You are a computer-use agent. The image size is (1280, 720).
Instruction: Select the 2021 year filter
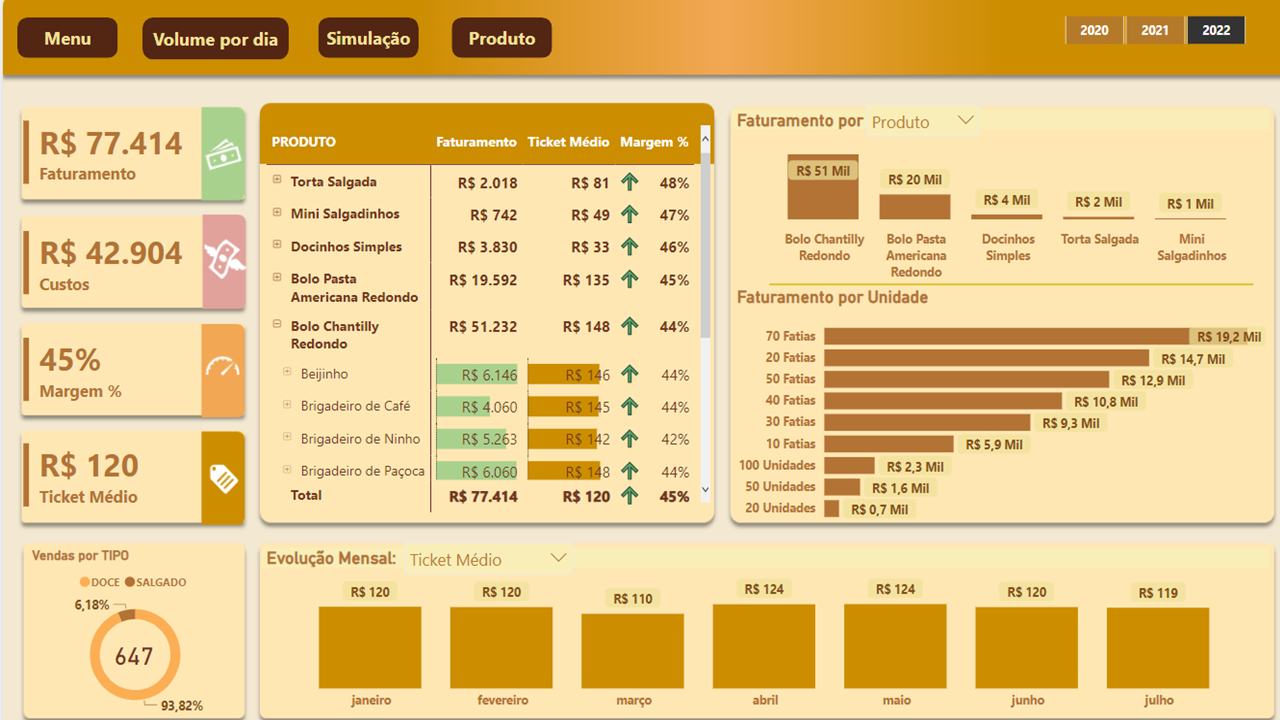pos(1155,31)
